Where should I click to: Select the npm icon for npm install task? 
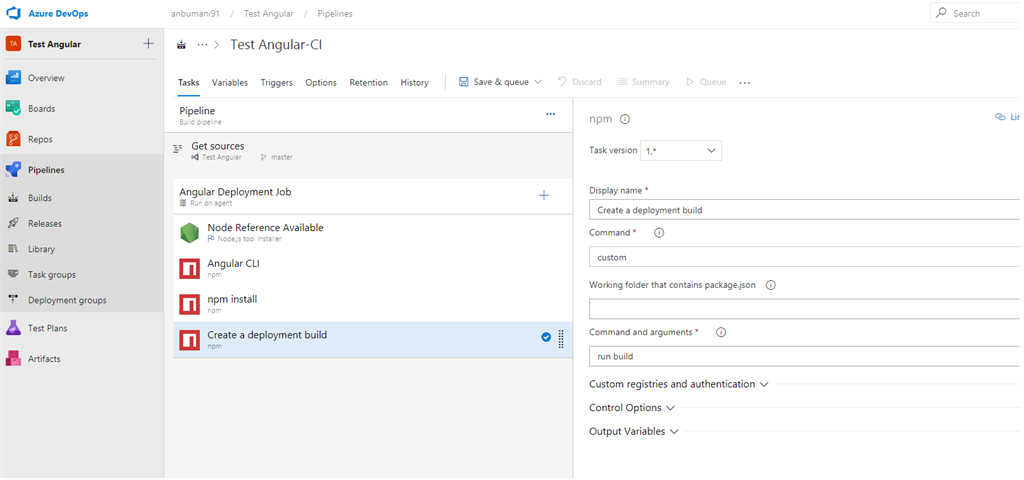189,304
